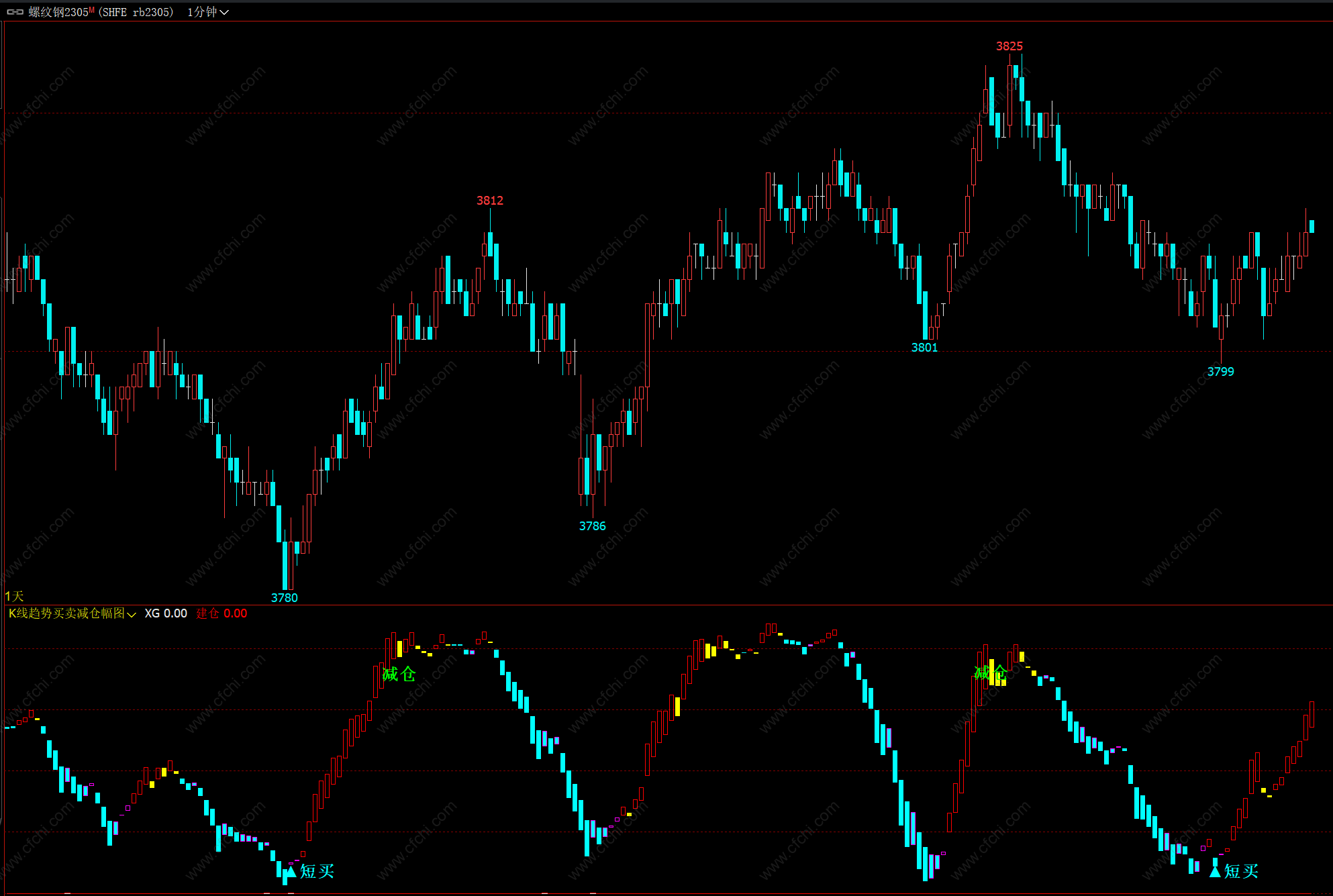The height and width of the screenshot is (896, 1333).
Task: Click the (SHFE rb2305) exchange code text
Action: point(136,12)
